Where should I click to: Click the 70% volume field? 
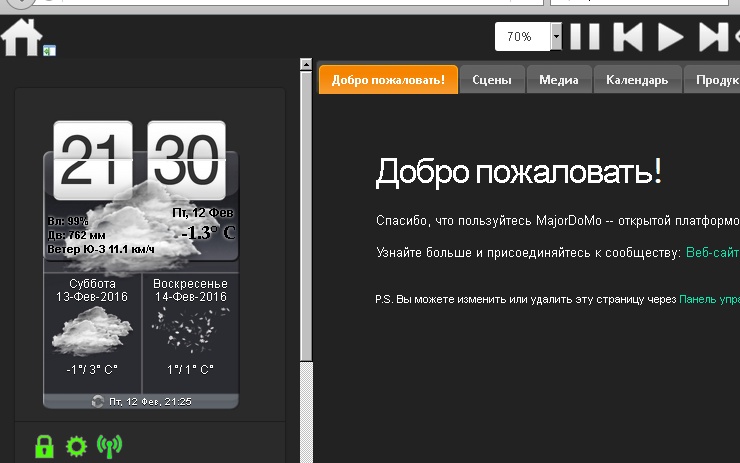522,36
